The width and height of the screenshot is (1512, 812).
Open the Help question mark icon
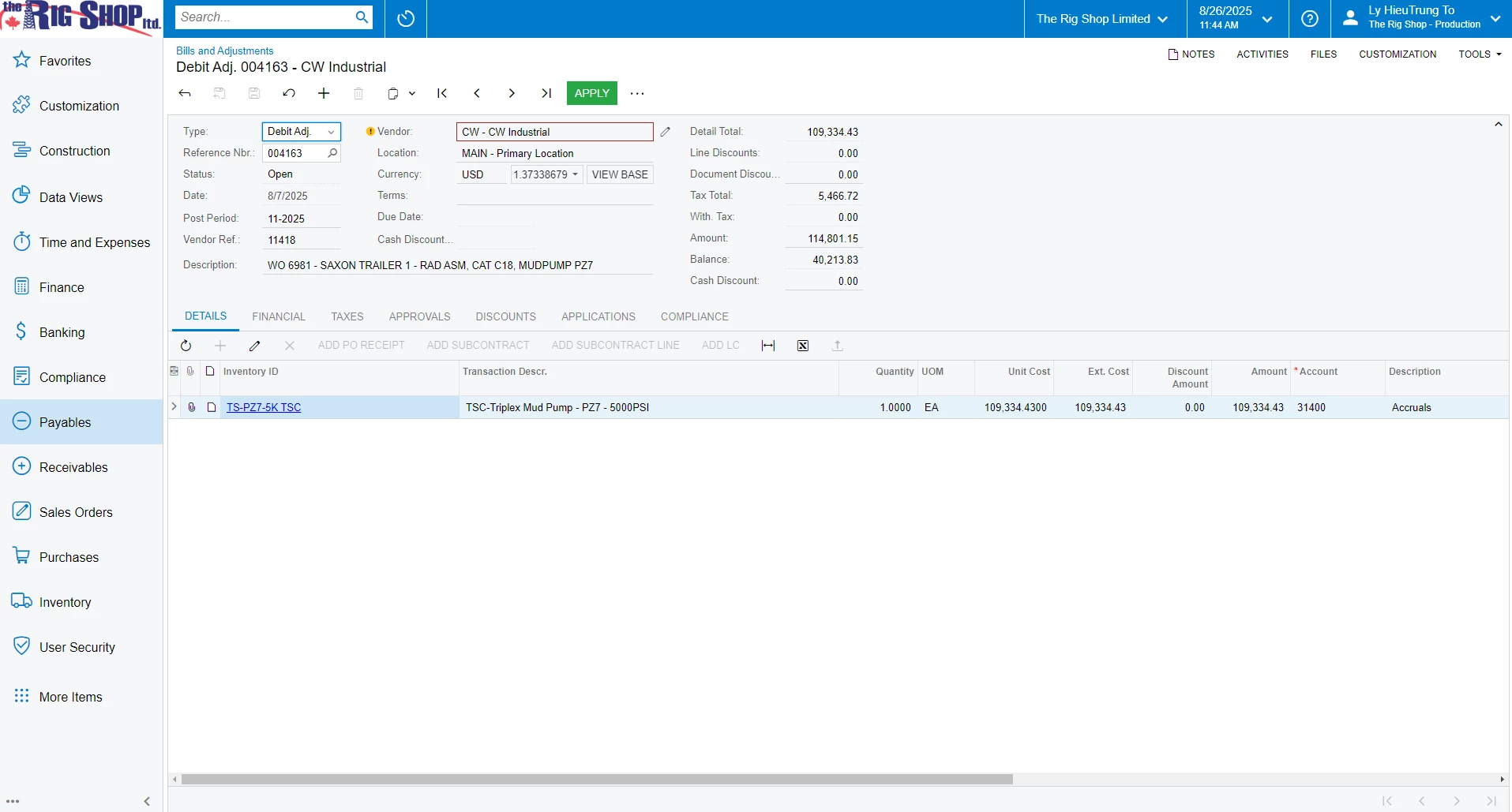(1310, 18)
